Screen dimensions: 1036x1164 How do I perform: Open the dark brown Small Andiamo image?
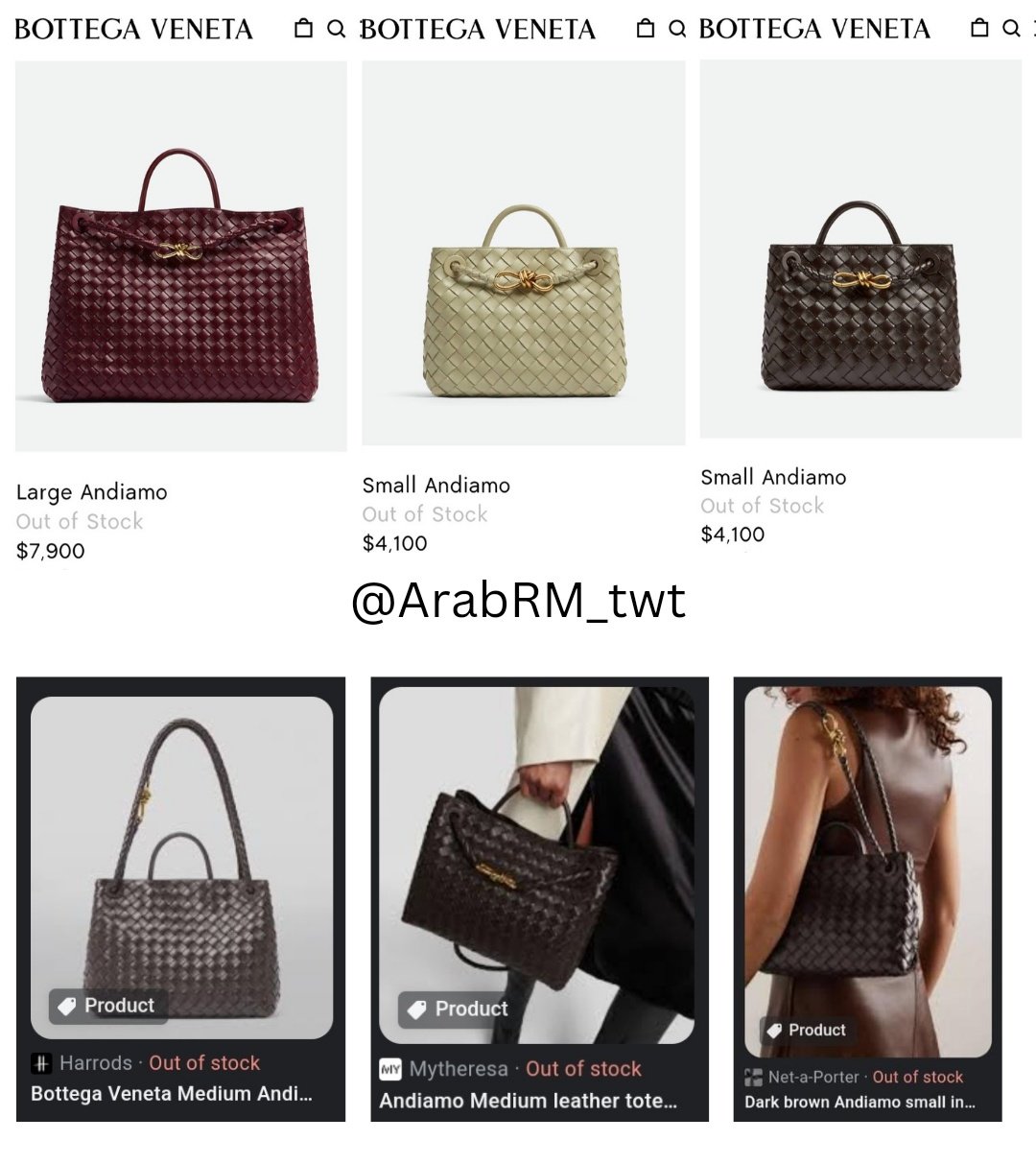(860, 249)
